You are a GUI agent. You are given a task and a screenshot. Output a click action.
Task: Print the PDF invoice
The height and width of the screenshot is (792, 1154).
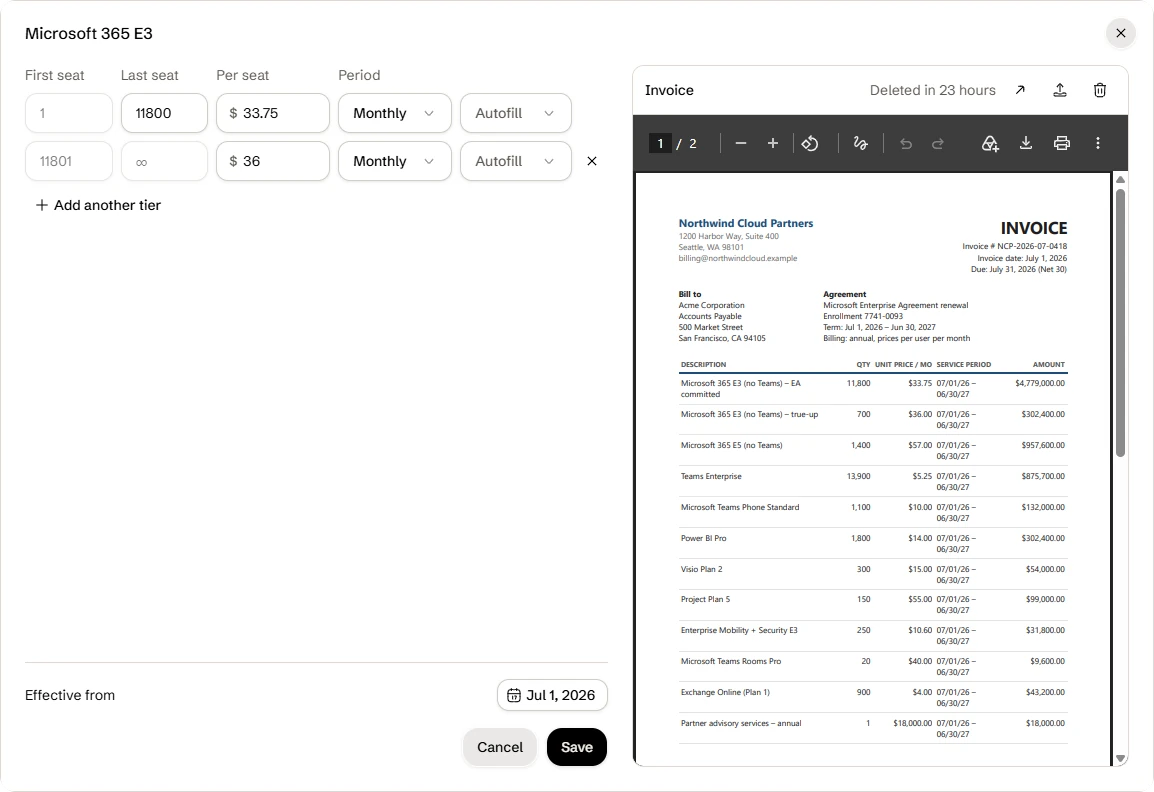tap(1061, 144)
